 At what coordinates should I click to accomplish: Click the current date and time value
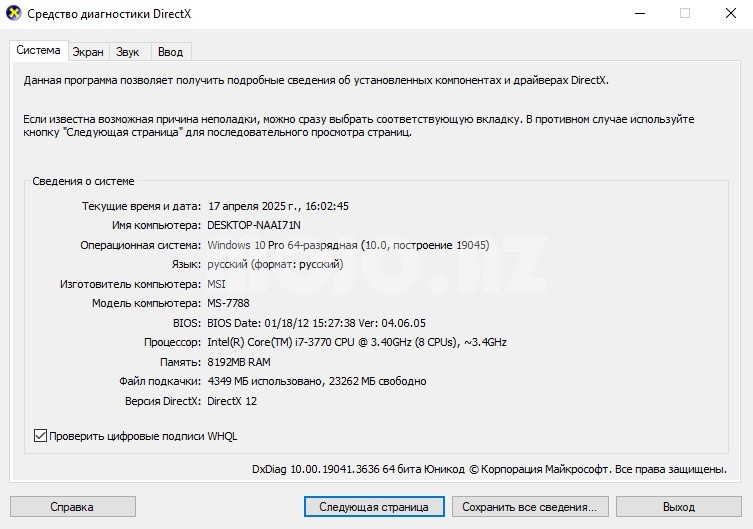click(277, 206)
